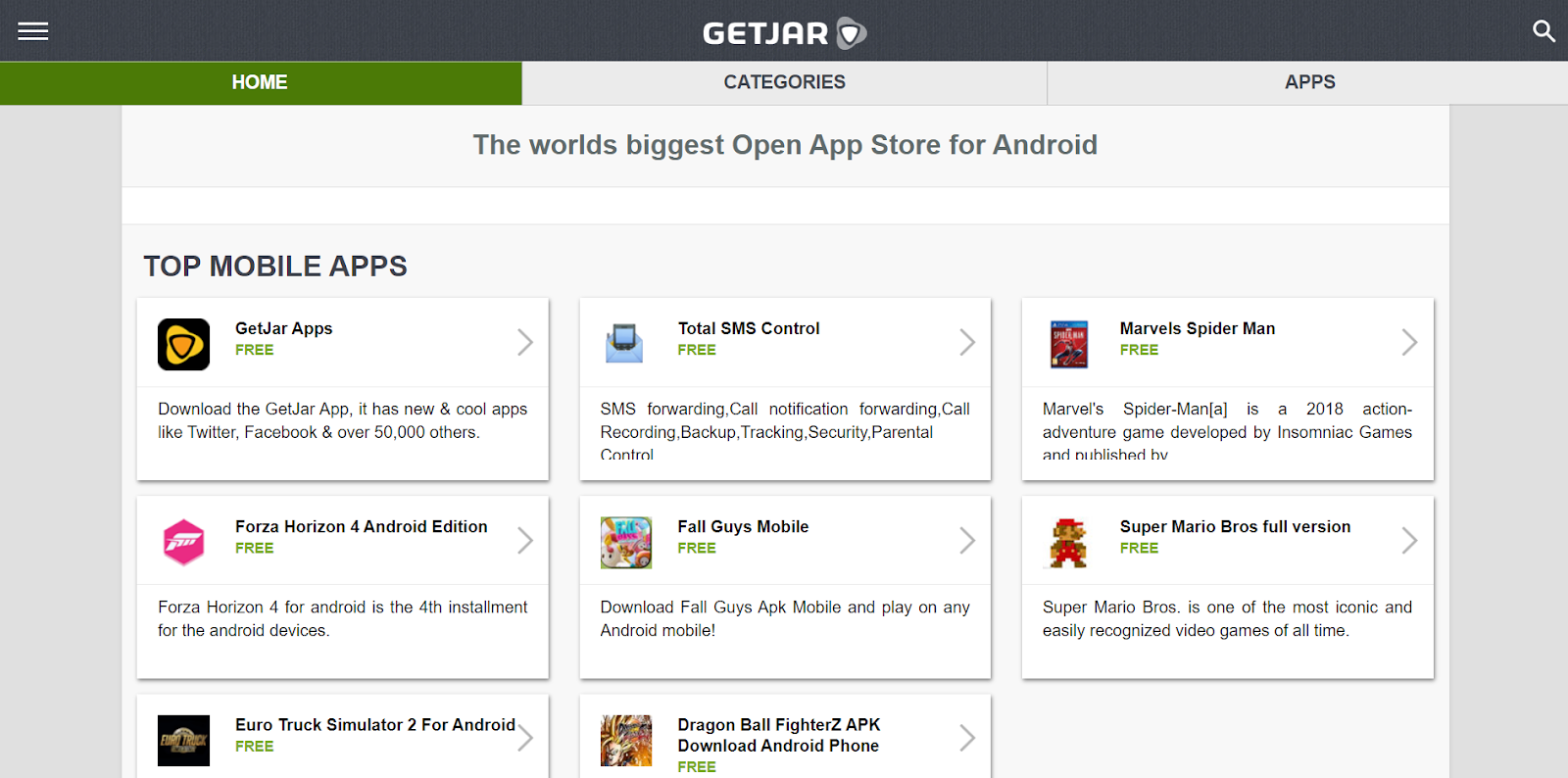
Task: Click FREE label under Euro Truck Simulator 2
Action: [255, 746]
